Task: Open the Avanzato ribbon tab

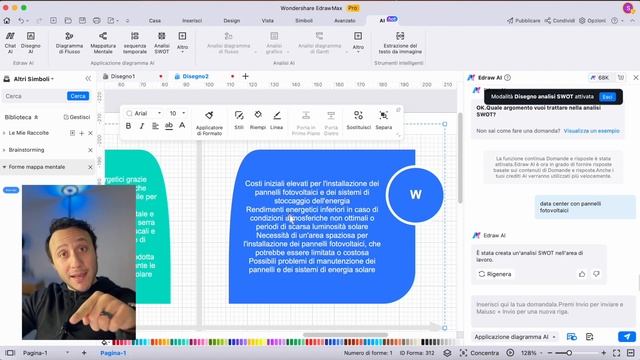Action: (344, 20)
